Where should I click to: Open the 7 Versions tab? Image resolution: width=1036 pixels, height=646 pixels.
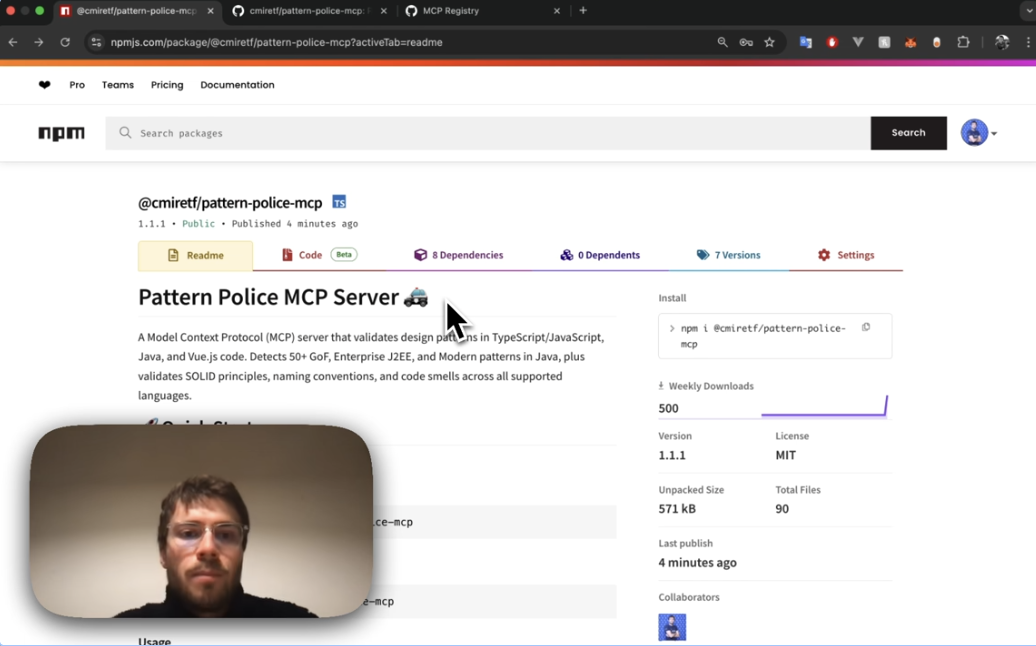728,255
